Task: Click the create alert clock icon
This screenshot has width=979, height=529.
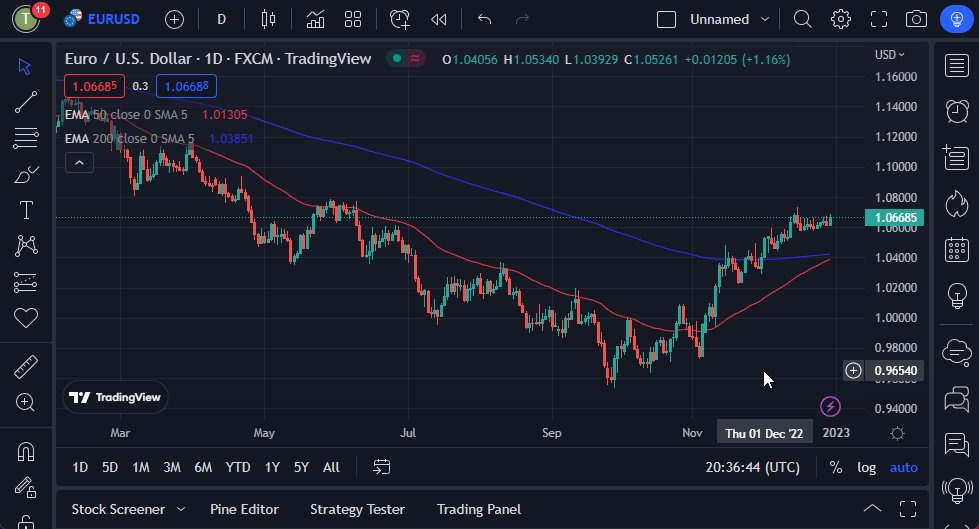Action: tap(400, 19)
